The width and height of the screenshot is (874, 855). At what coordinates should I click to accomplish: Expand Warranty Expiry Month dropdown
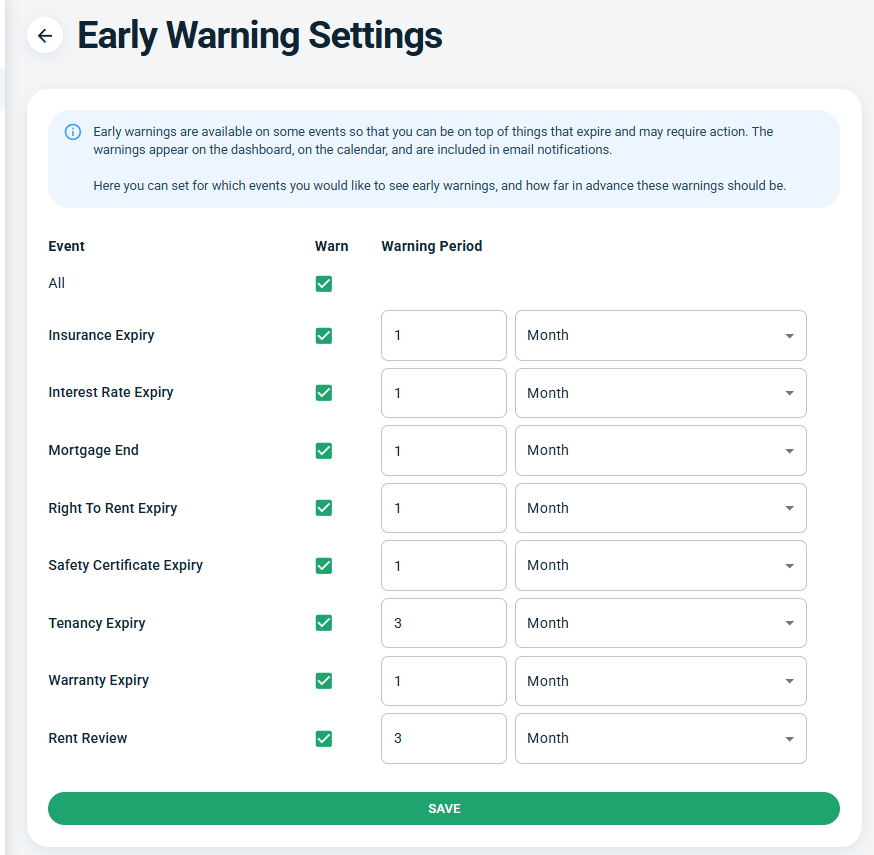coord(661,681)
